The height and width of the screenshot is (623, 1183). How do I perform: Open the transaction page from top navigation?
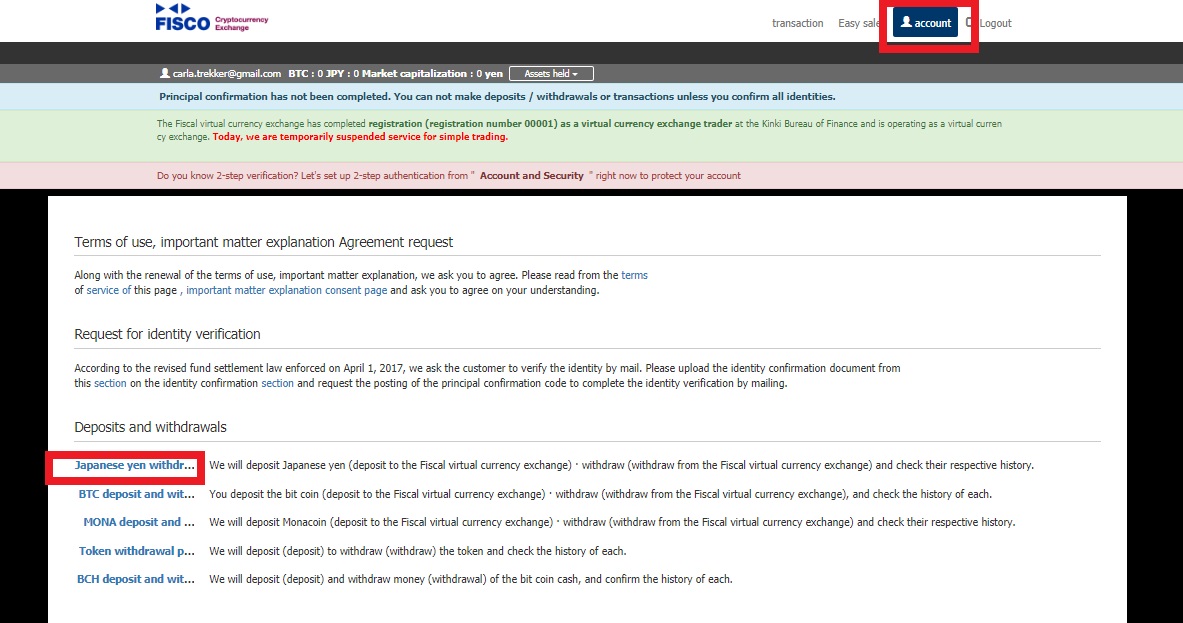tap(797, 23)
